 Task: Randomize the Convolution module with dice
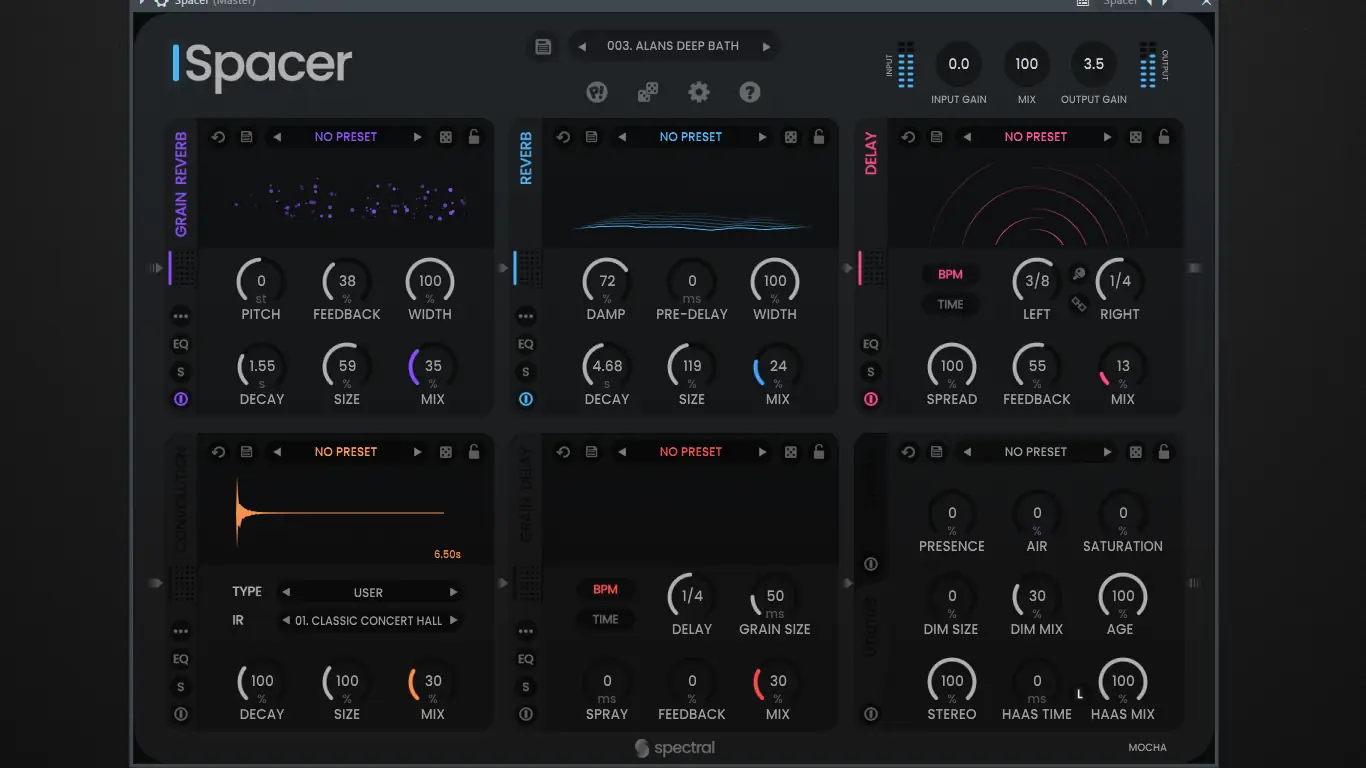point(446,452)
